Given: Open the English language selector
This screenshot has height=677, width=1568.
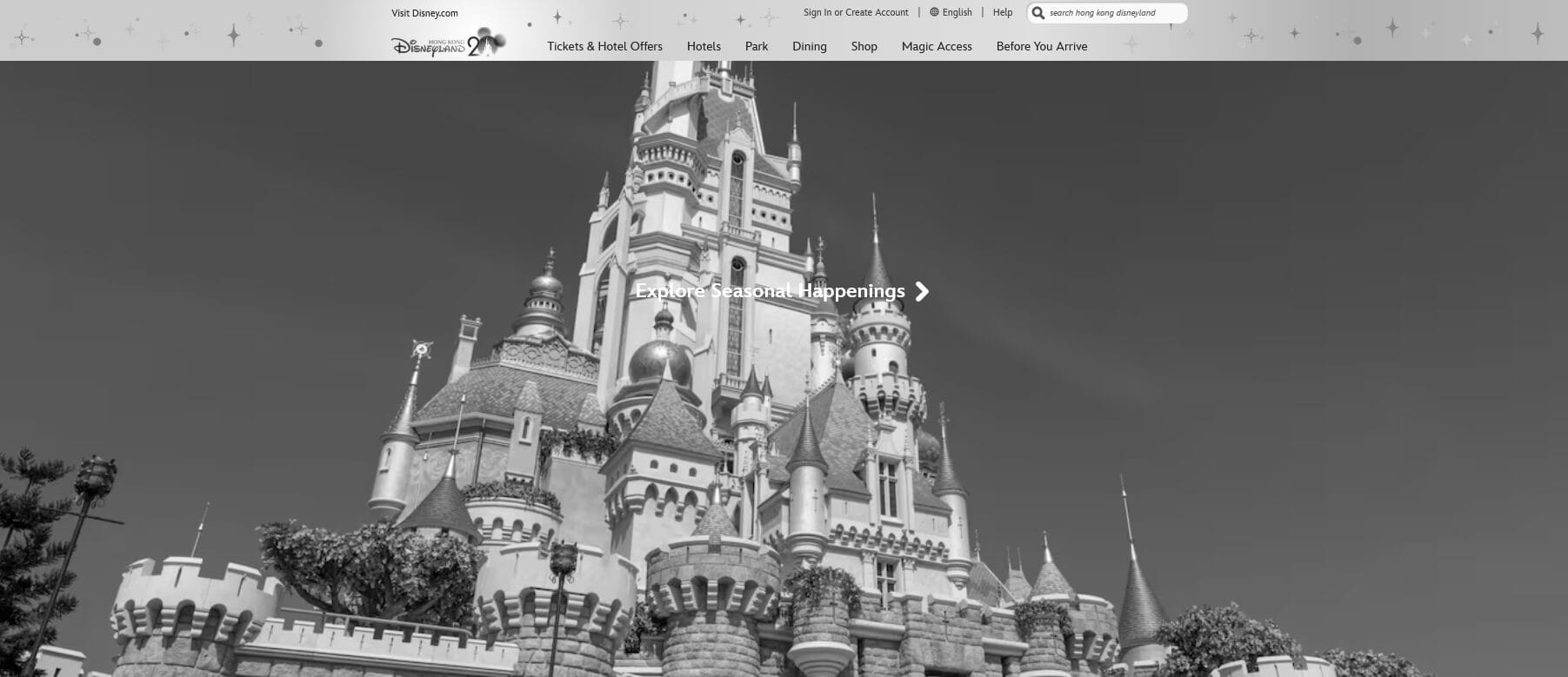Looking at the screenshot, I should pos(957,12).
